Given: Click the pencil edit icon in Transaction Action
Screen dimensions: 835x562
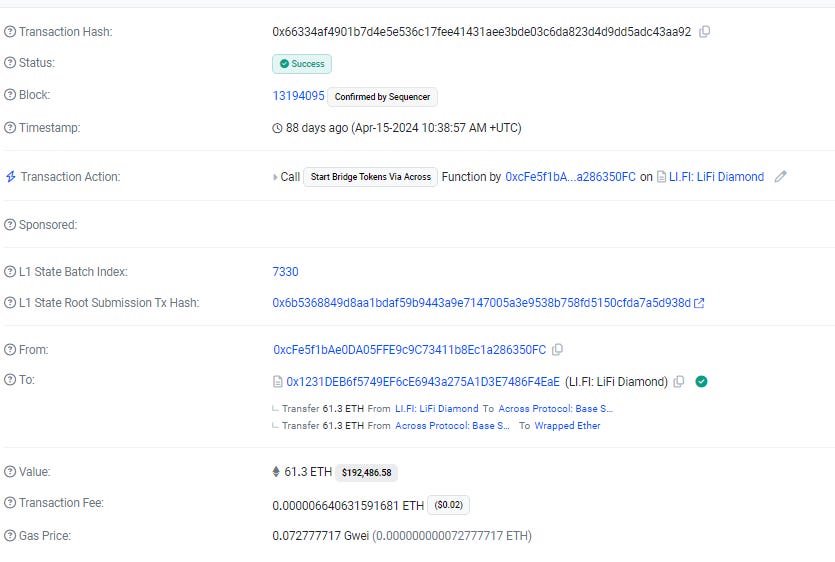Looking at the screenshot, I should tap(780, 176).
